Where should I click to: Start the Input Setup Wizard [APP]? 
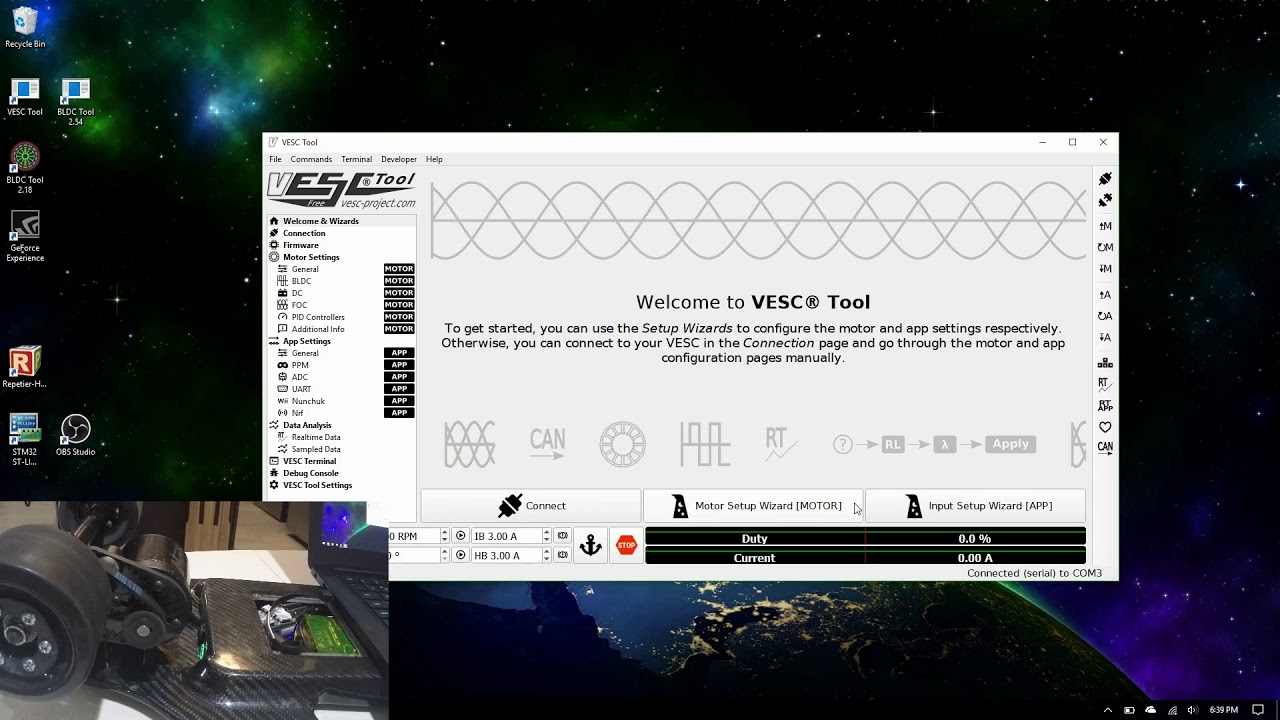coord(975,506)
